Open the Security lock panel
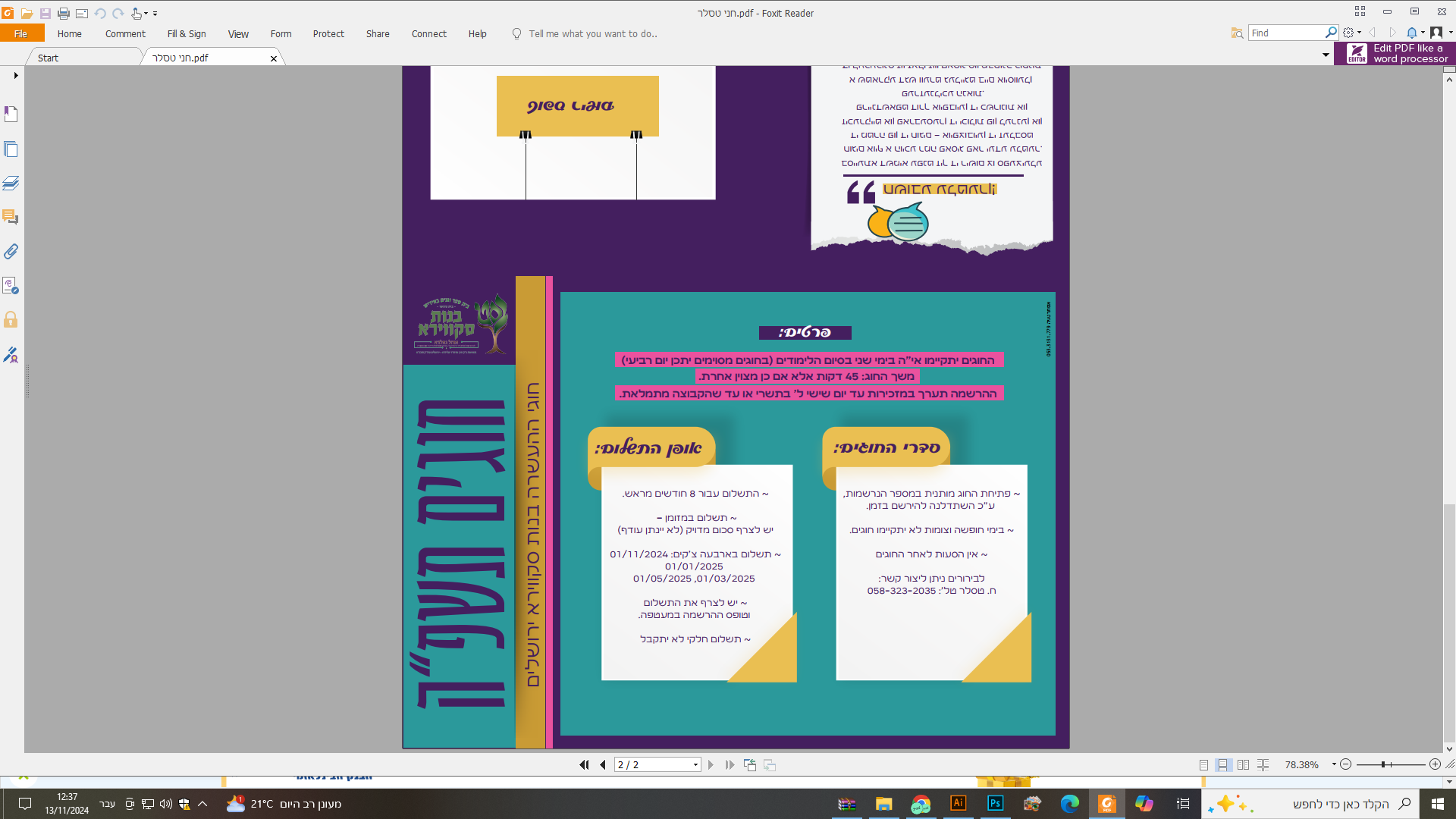The width and height of the screenshot is (1456, 819). (x=11, y=319)
